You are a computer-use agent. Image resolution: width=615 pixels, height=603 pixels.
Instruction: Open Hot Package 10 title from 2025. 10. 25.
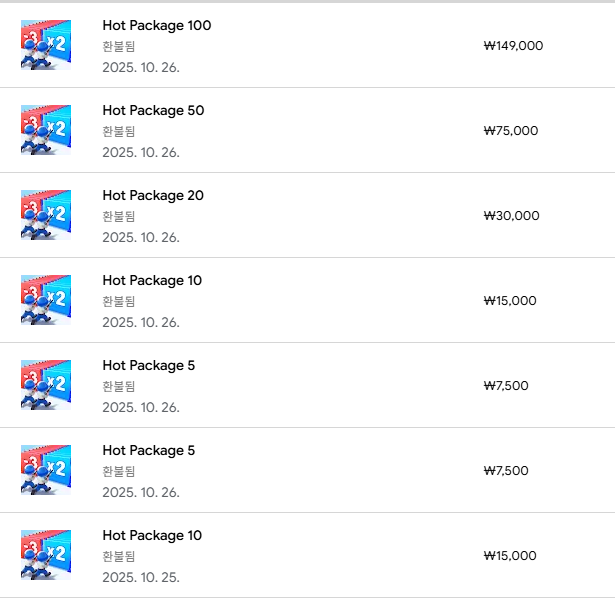(152, 535)
